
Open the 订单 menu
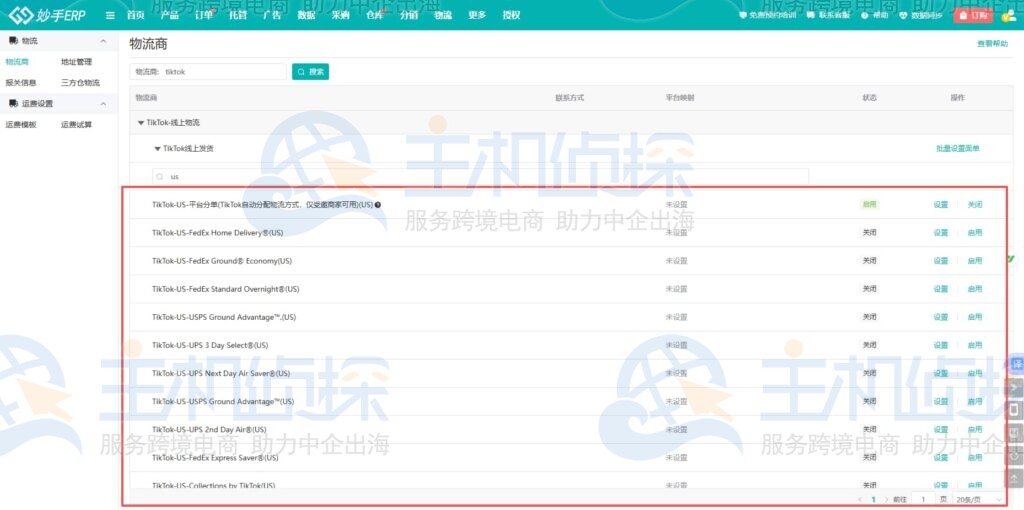click(x=204, y=15)
